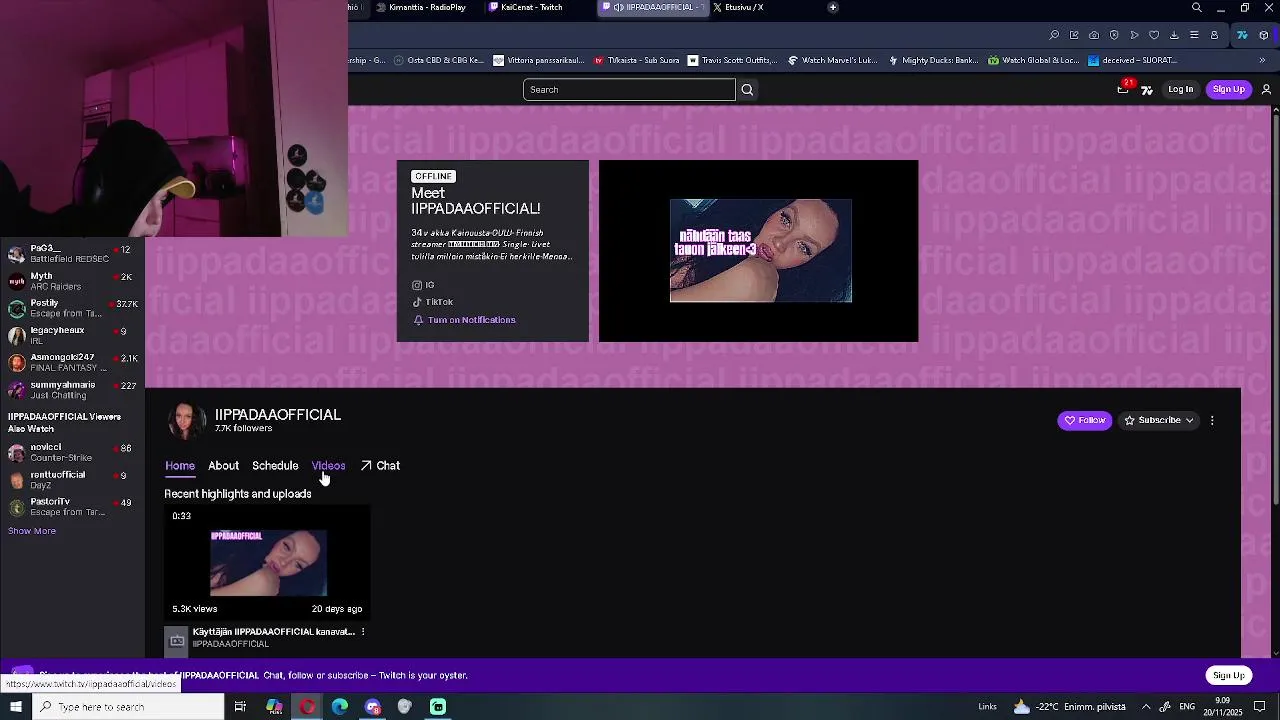Open a new browser tab with plus

(x=833, y=7)
